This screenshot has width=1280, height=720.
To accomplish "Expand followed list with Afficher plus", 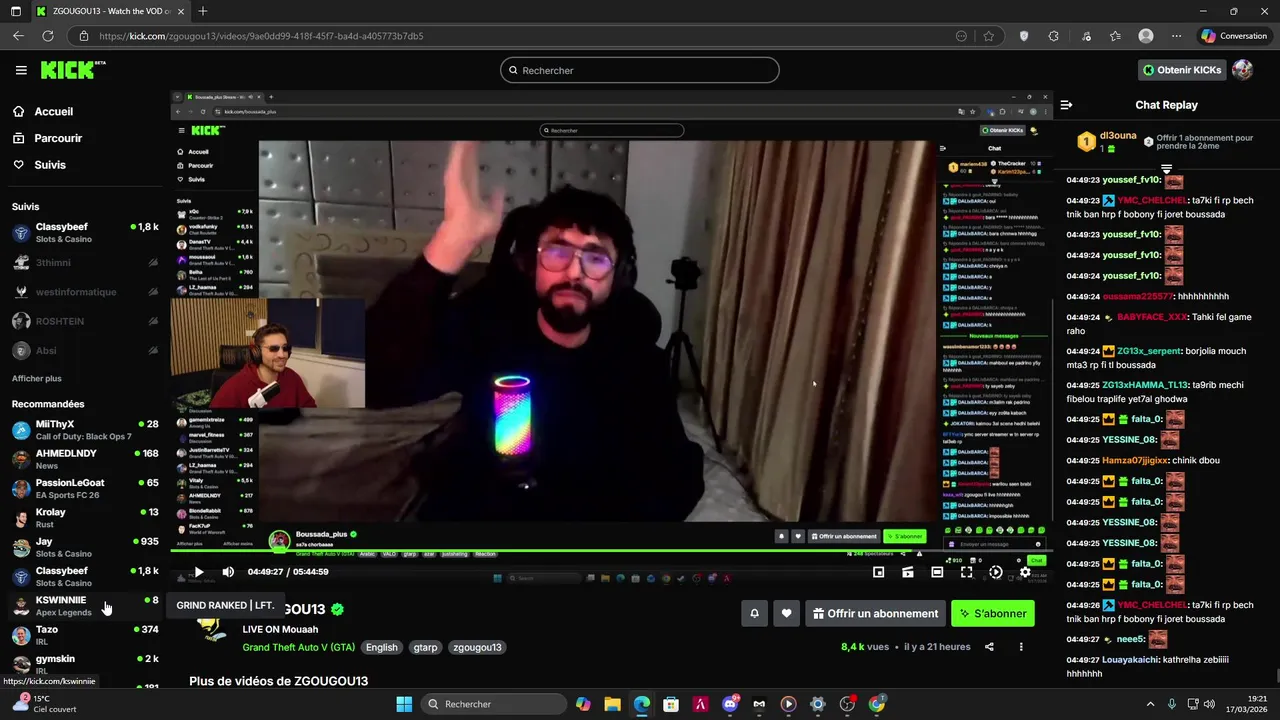I will (37, 379).
